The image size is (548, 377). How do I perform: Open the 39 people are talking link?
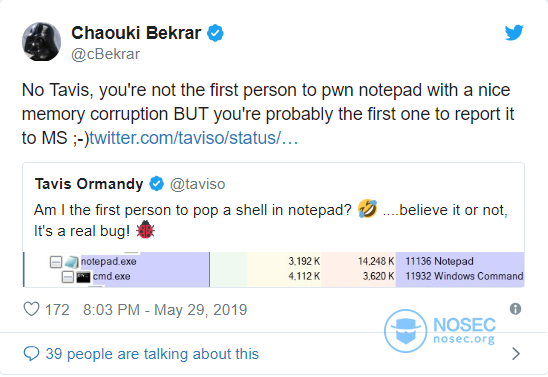[152, 354]
